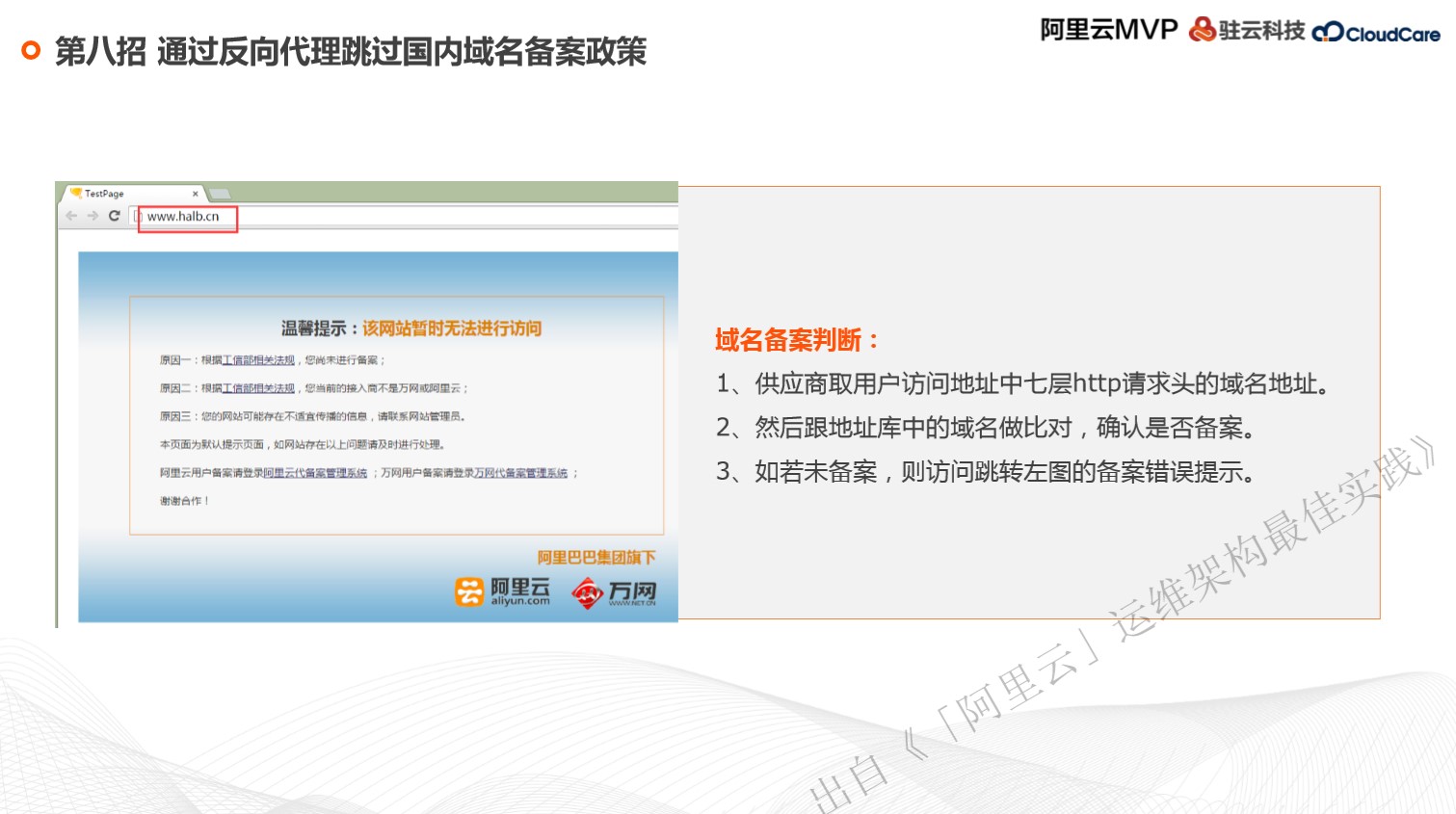Open 万网代备案管理系统 link

pos(520,473)
